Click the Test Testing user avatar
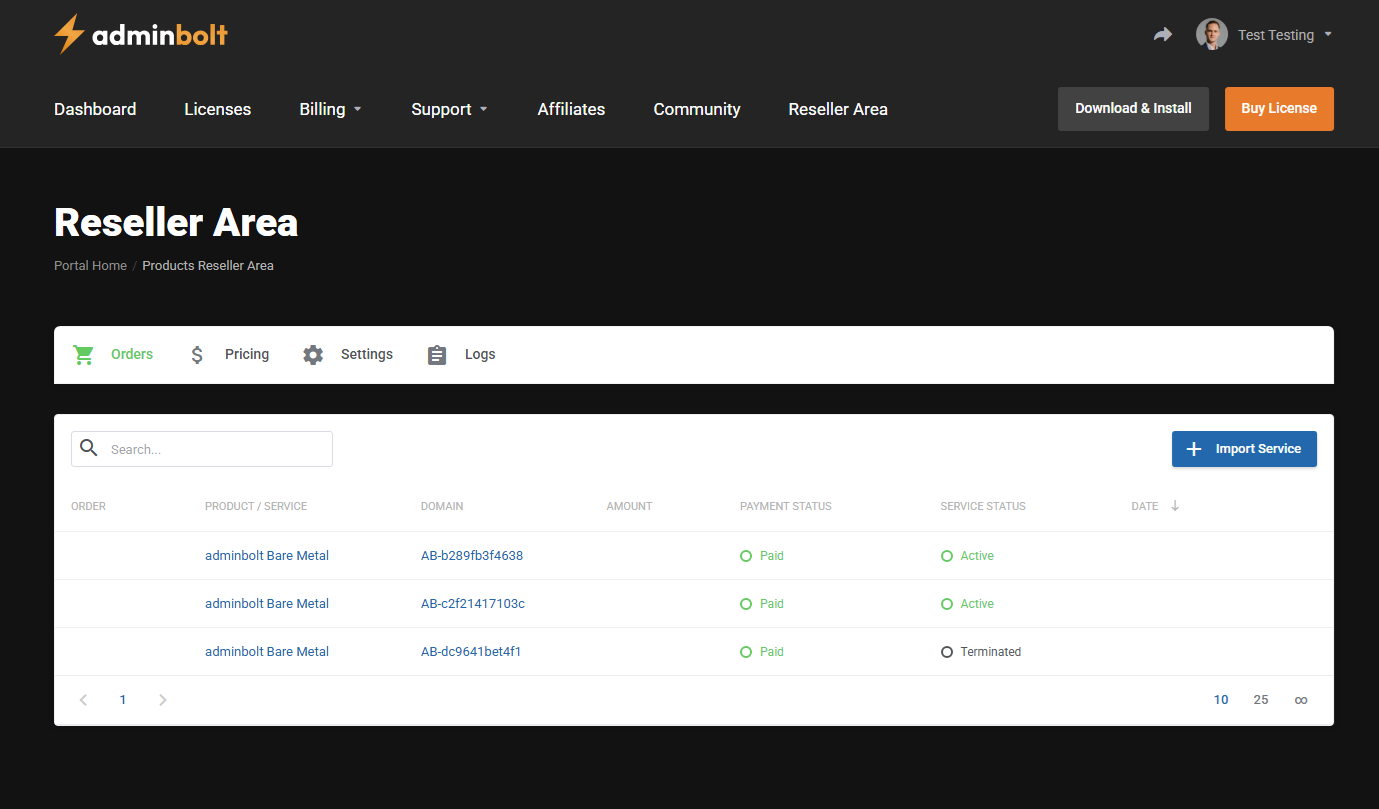The height and width of the screenshot is (809, 1379). tap(1212, 34)
